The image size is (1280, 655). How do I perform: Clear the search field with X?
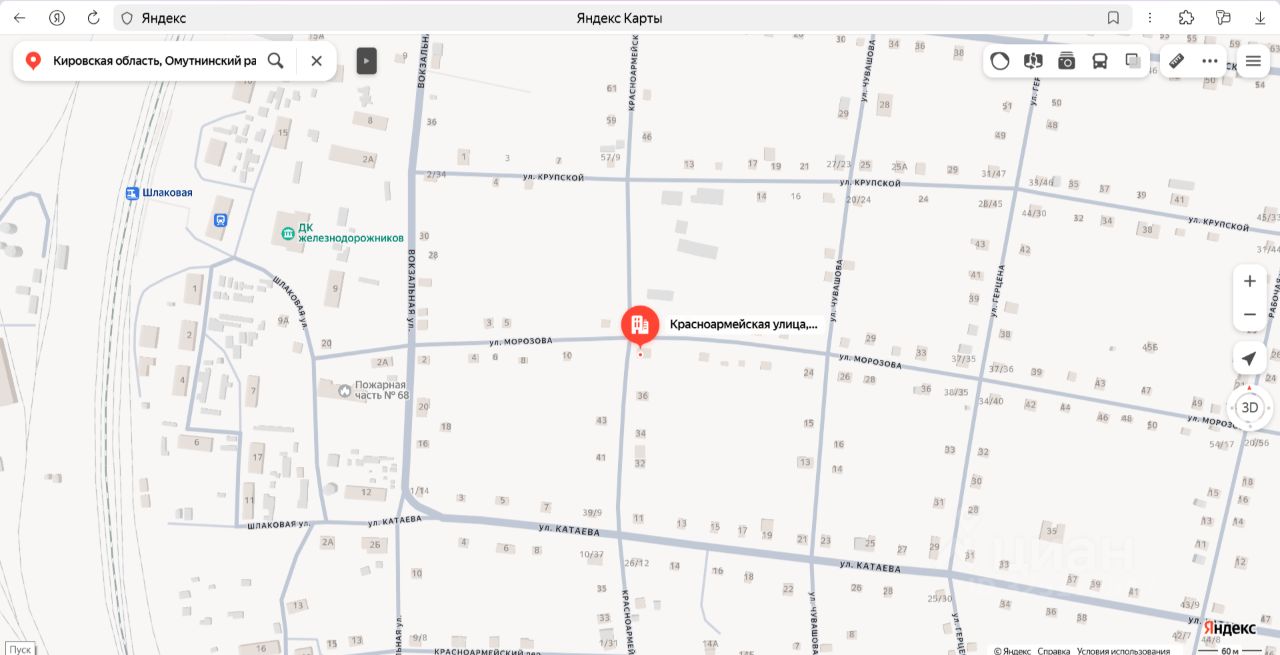click(x=317, y=61)
